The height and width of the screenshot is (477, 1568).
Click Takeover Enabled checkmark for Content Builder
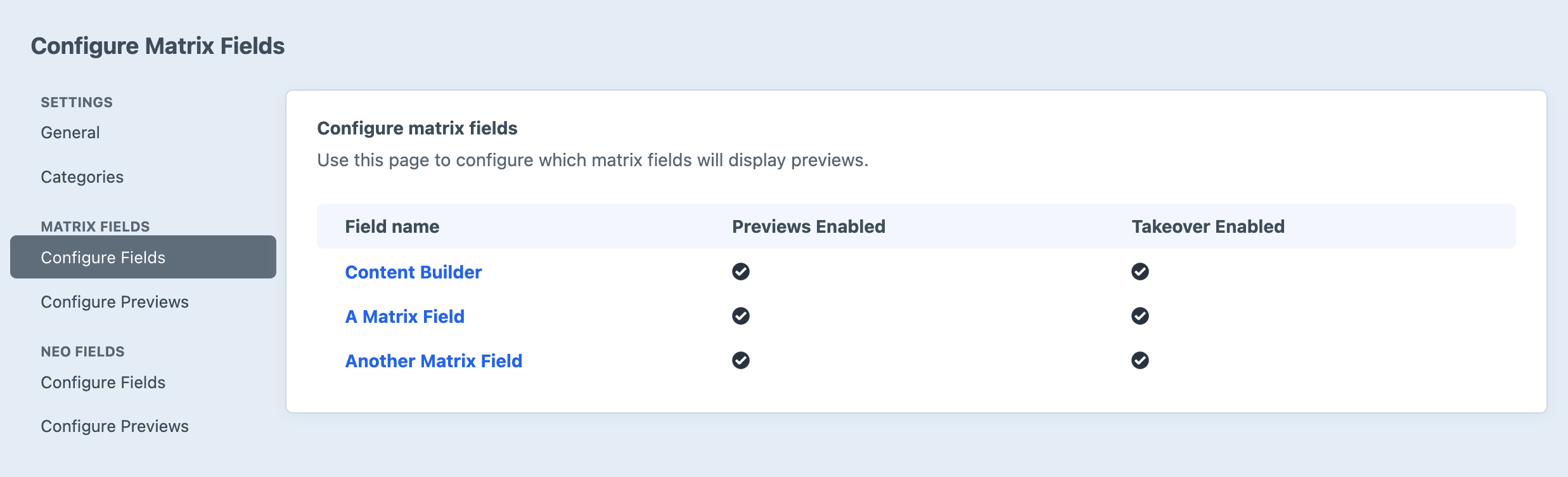pos(1140,271)
